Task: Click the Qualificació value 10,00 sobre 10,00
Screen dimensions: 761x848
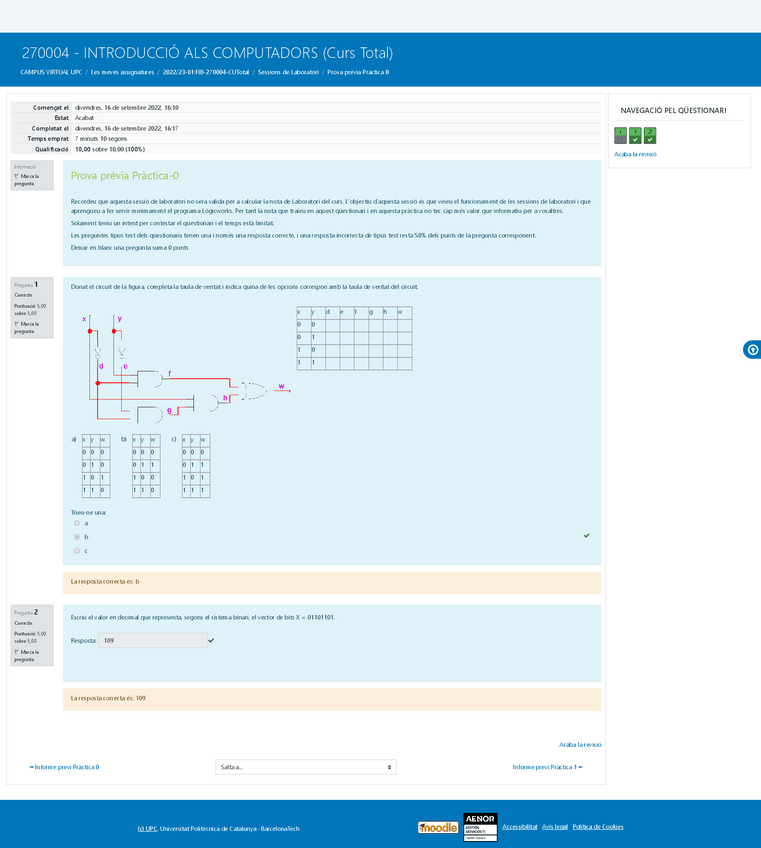Action: click(x=110, y=149)
